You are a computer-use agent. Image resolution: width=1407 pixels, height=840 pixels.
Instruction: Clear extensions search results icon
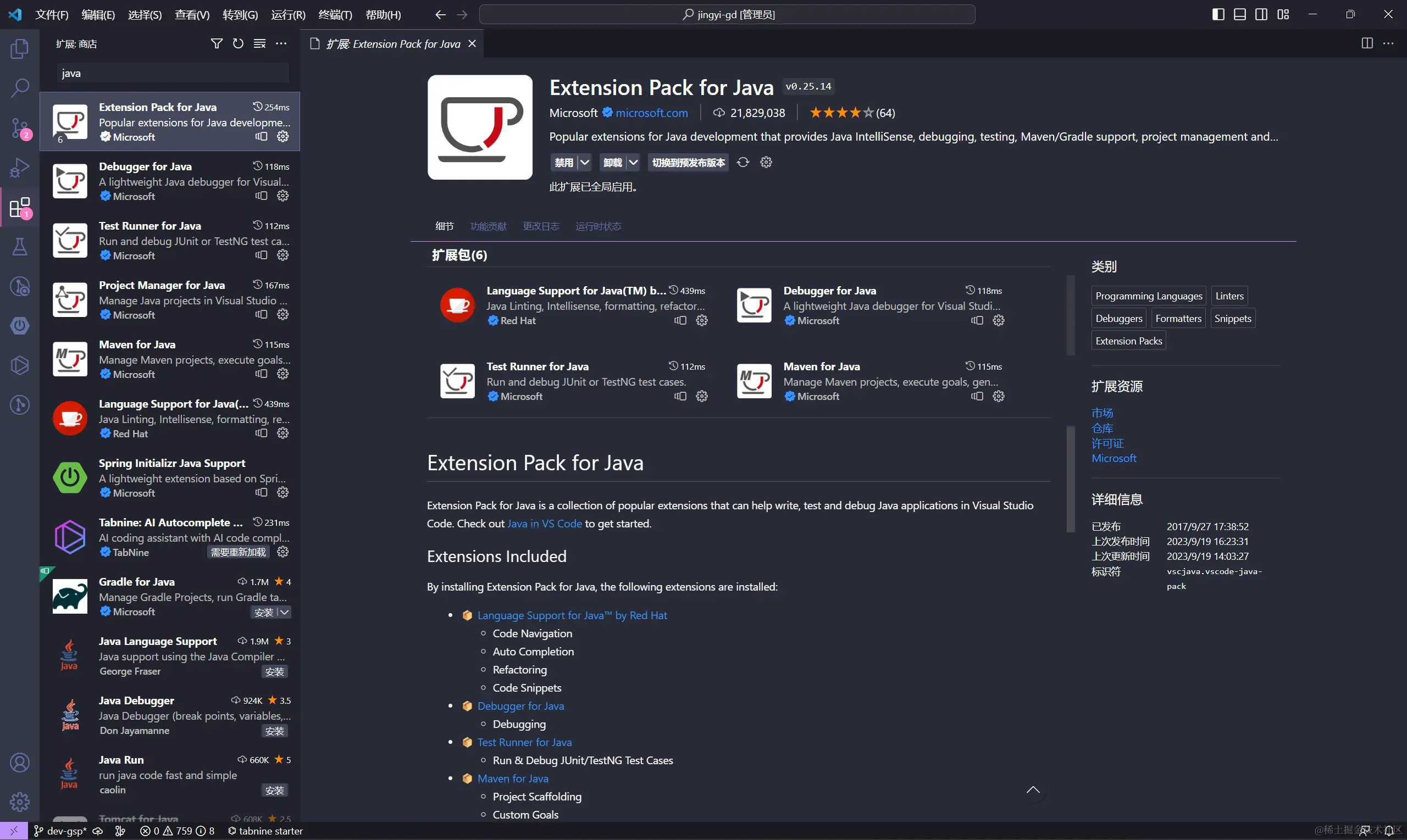(259, 43)
